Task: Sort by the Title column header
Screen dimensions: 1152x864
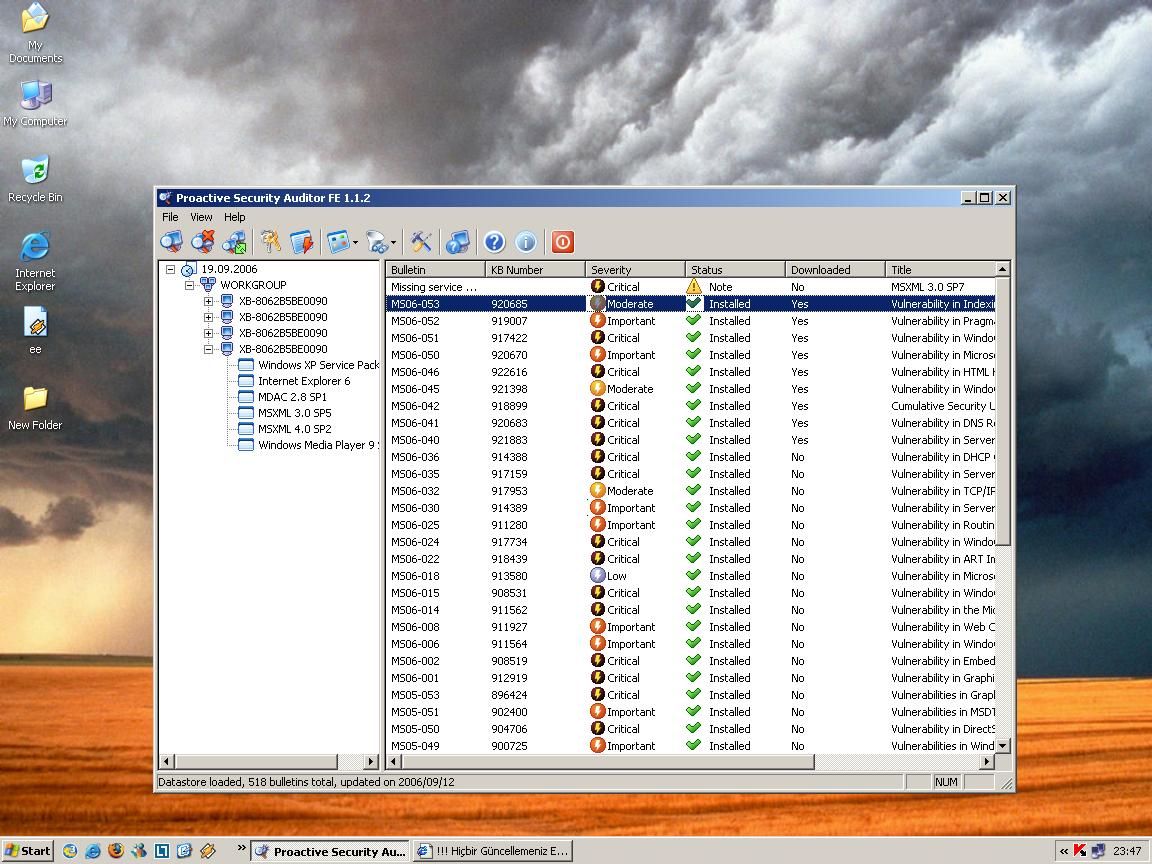Action: tap(940, 270)
